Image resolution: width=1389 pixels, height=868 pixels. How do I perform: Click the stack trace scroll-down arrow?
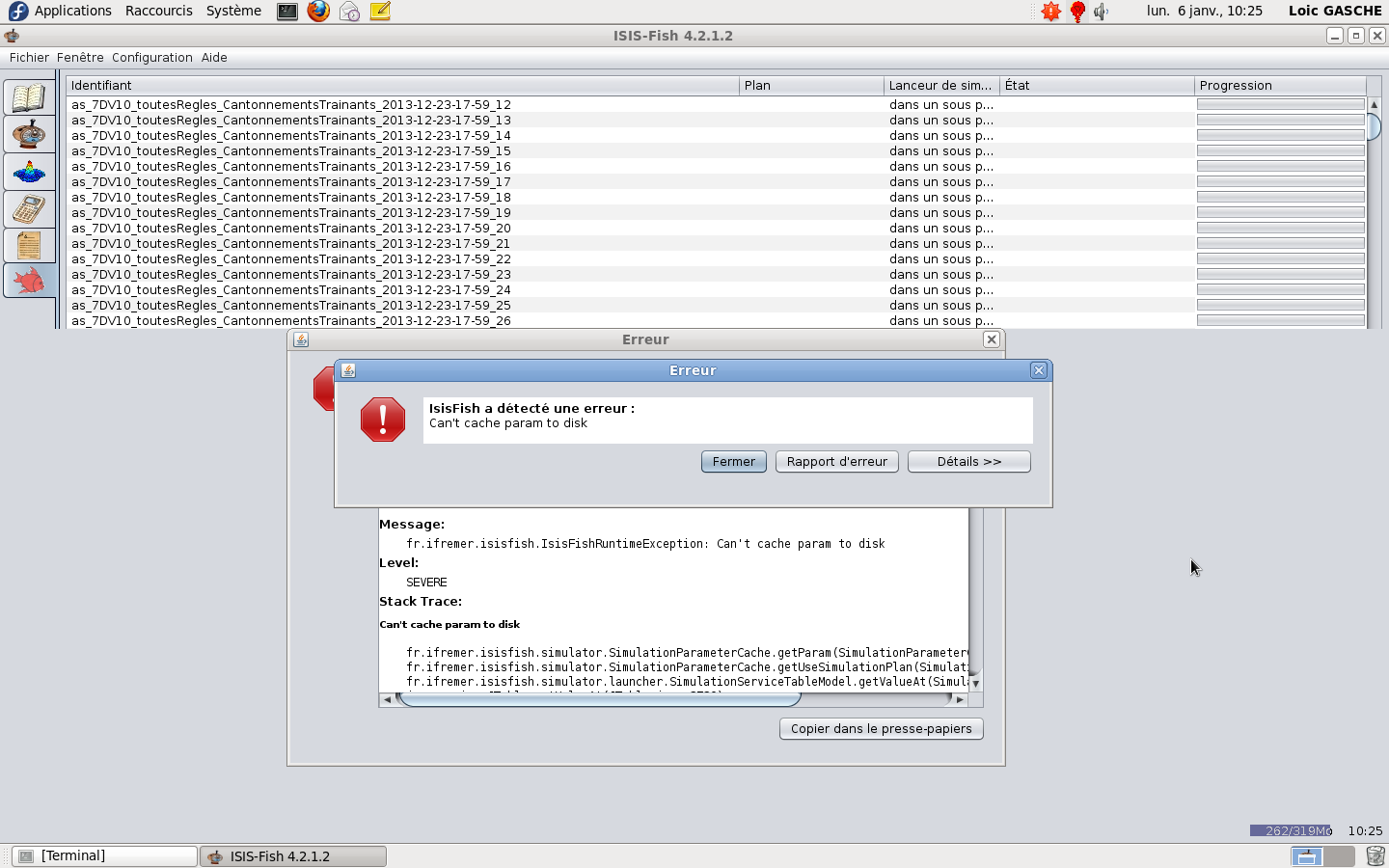coord(975,683)
